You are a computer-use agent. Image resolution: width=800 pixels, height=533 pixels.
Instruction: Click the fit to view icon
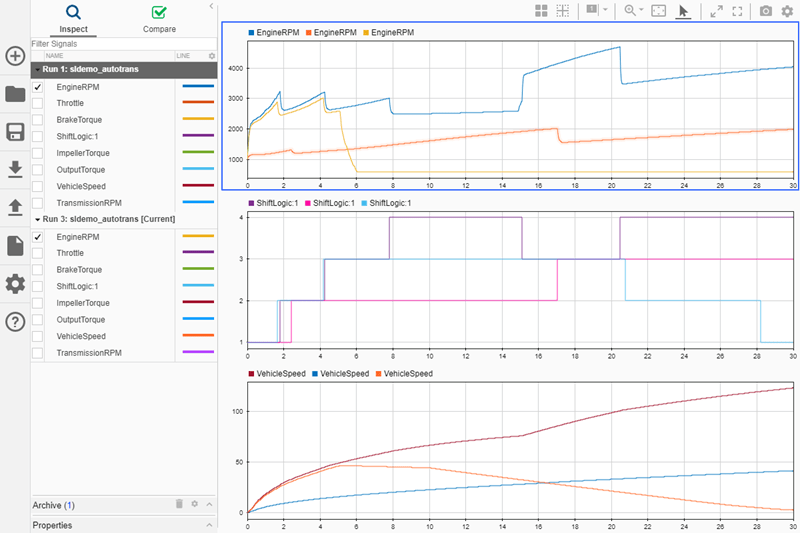pos(659,11)
